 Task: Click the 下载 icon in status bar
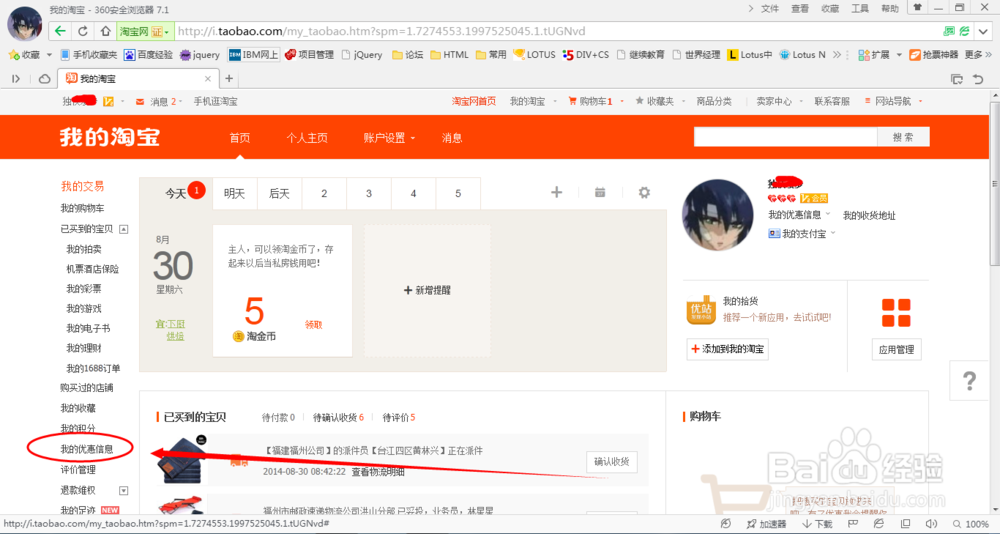click(817, 524)
